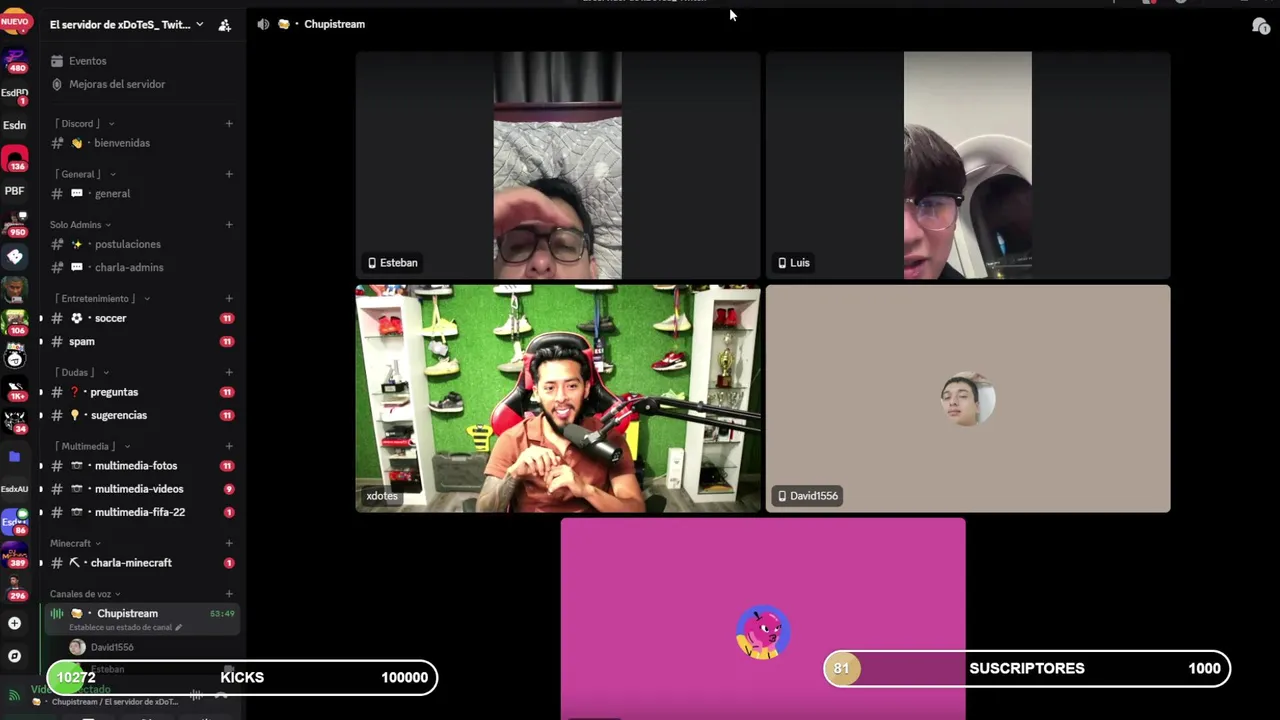Add channel to General category

click(x=229, y=174)
